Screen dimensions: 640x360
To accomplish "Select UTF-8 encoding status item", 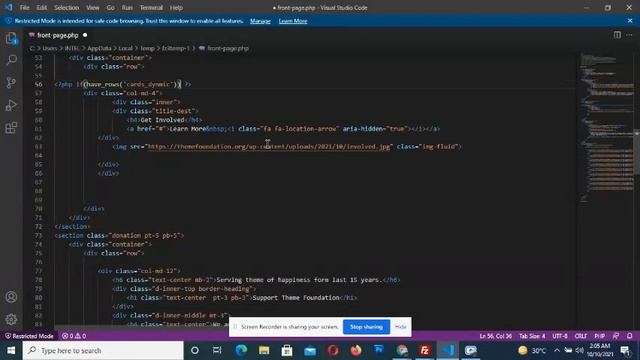I will [560, 336].
